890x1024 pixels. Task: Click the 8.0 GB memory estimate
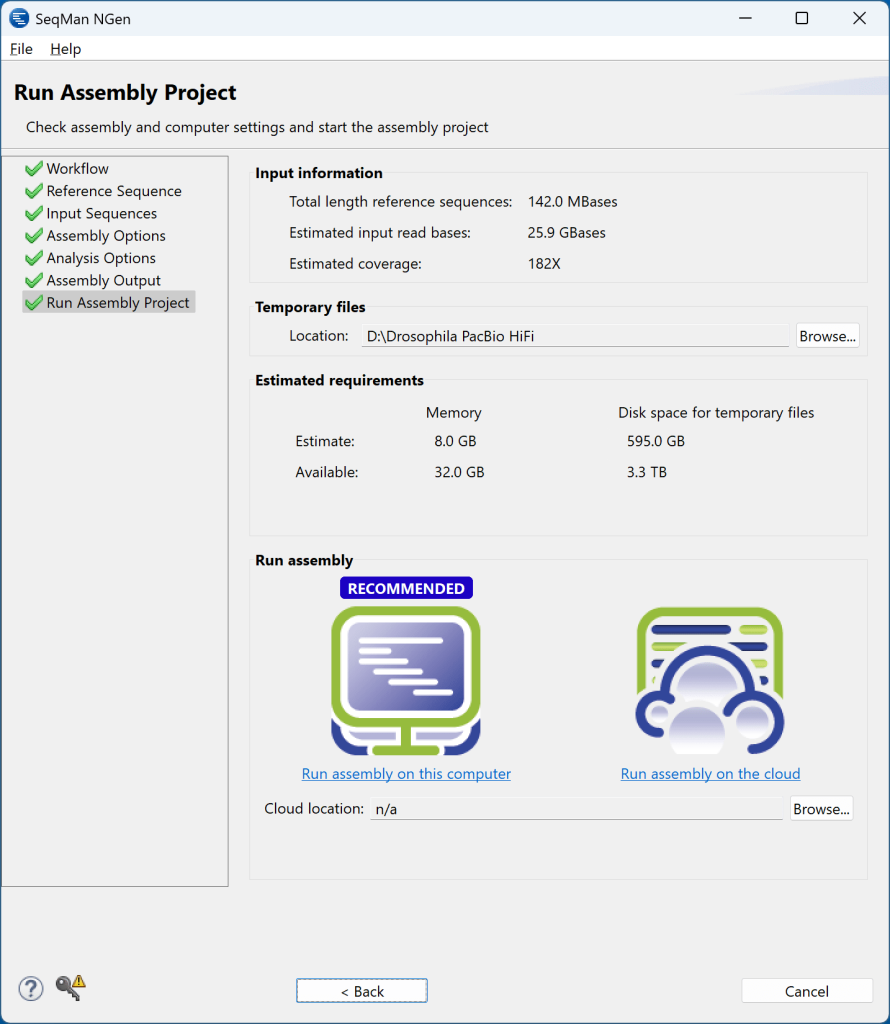point(455,441)
